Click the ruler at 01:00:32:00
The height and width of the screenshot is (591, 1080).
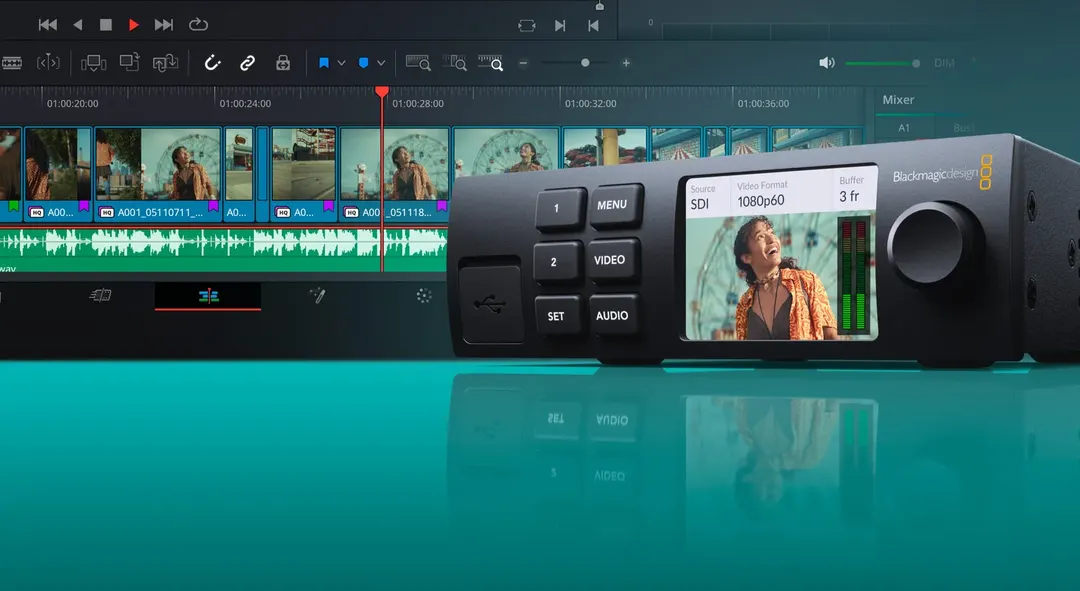(590, 103)
